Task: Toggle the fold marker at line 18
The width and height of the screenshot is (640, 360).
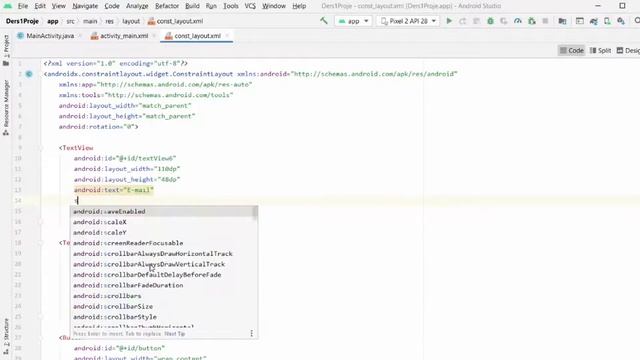Action: click(41, 243)
